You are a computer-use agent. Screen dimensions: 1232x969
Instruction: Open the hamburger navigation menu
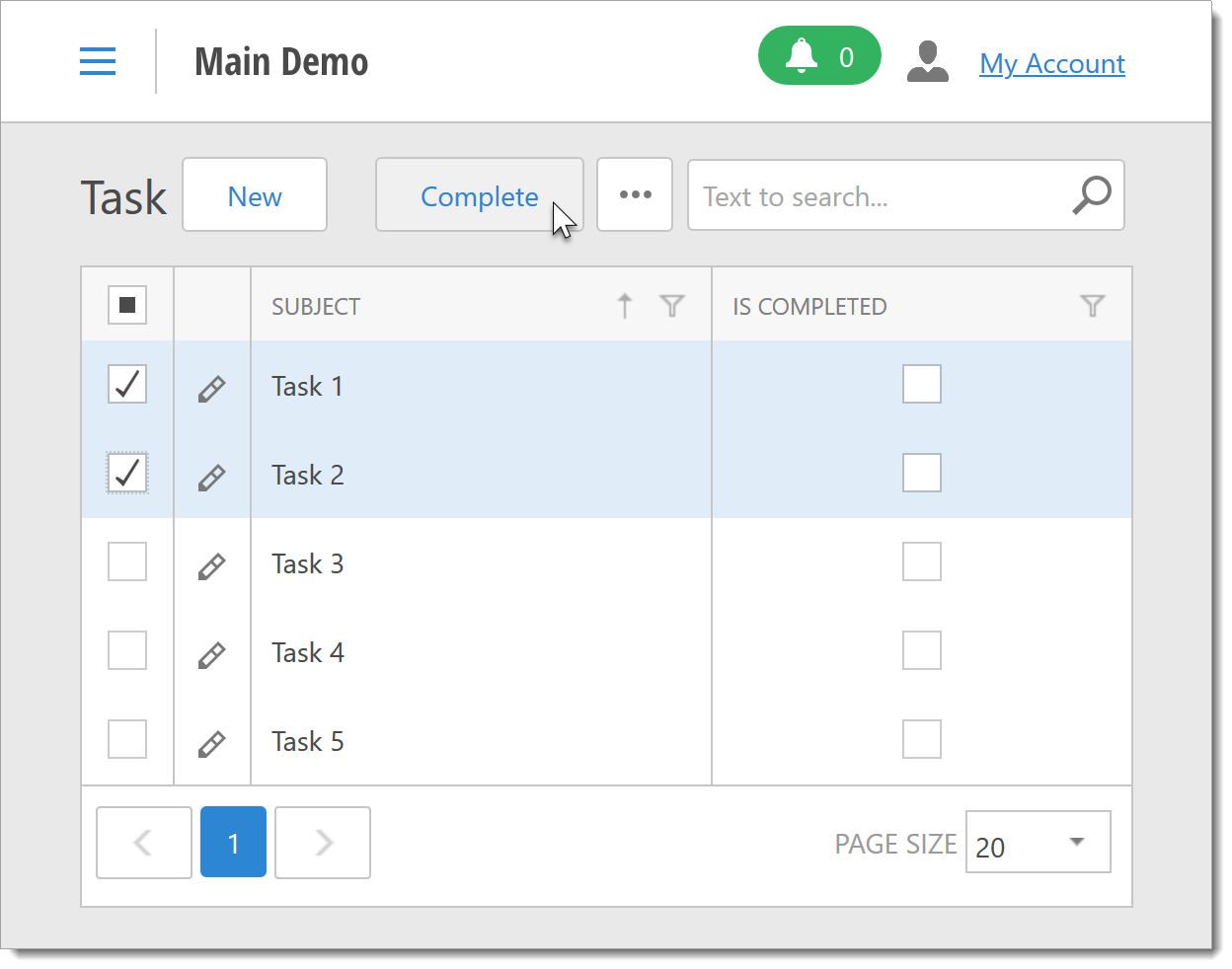(98, 61)
